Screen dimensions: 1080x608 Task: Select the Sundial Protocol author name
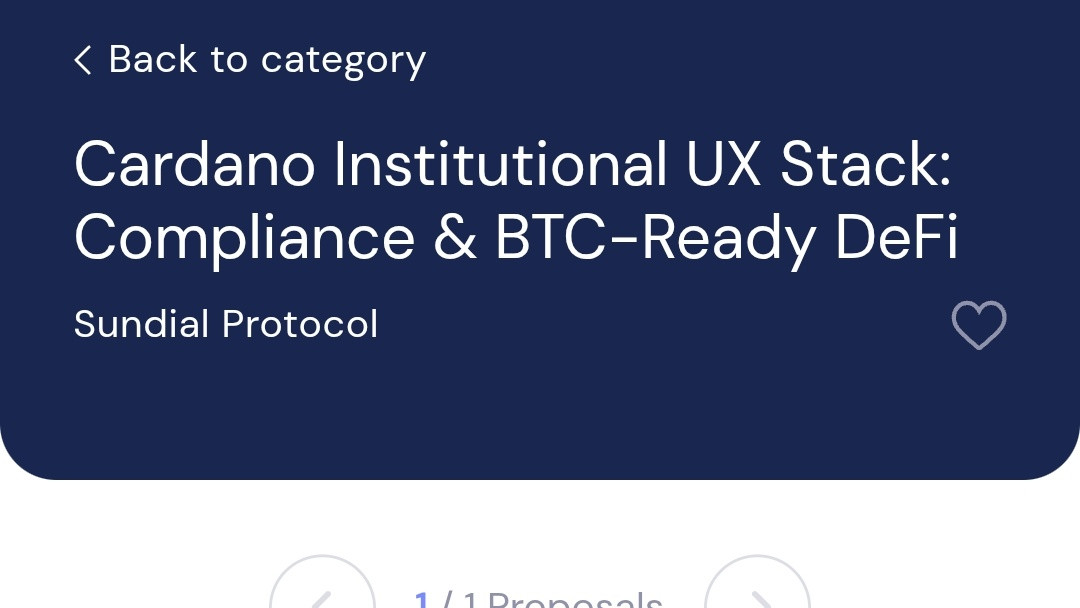pyautogui.click(x=226, y=324)
